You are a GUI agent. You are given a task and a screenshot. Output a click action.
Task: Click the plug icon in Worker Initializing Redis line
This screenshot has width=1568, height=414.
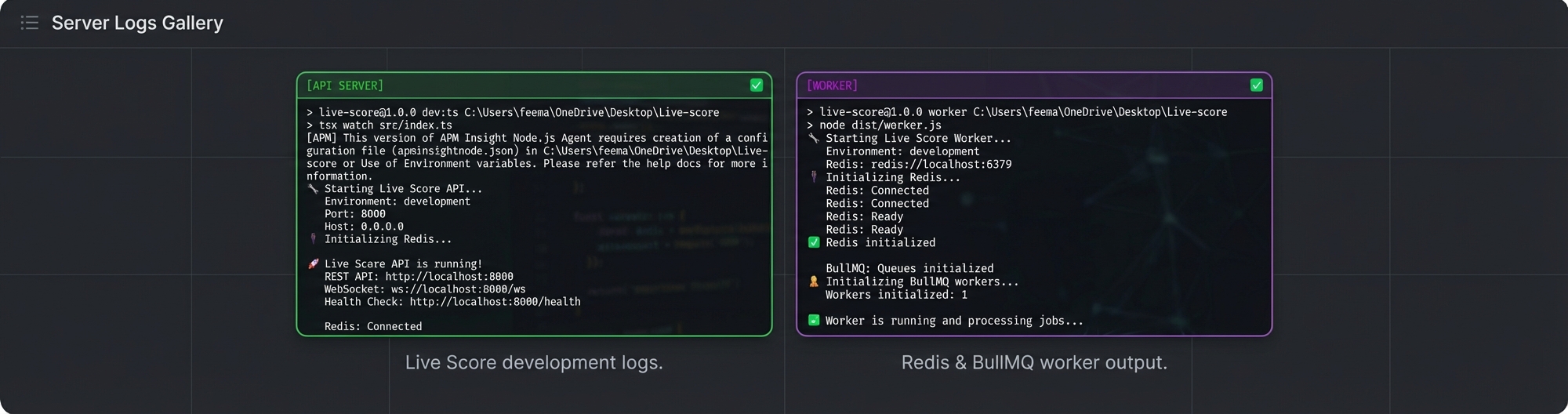(813, 177)
